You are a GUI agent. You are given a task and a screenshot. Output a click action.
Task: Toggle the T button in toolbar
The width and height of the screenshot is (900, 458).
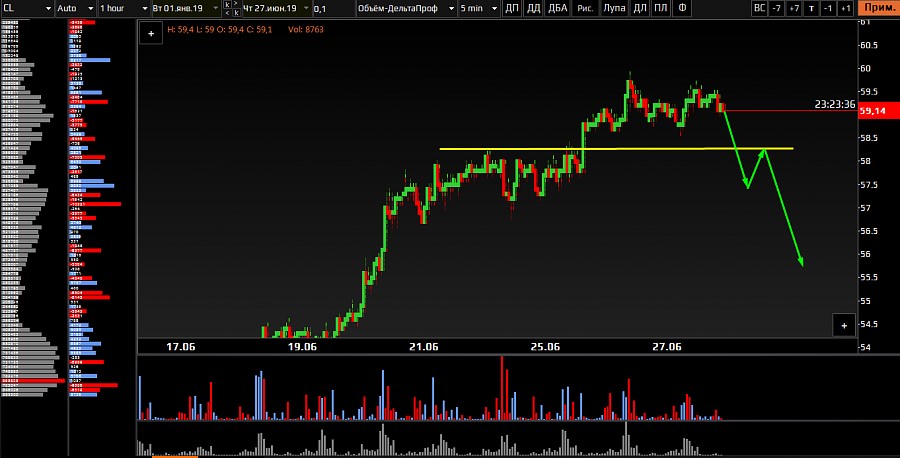click(810, 8)
